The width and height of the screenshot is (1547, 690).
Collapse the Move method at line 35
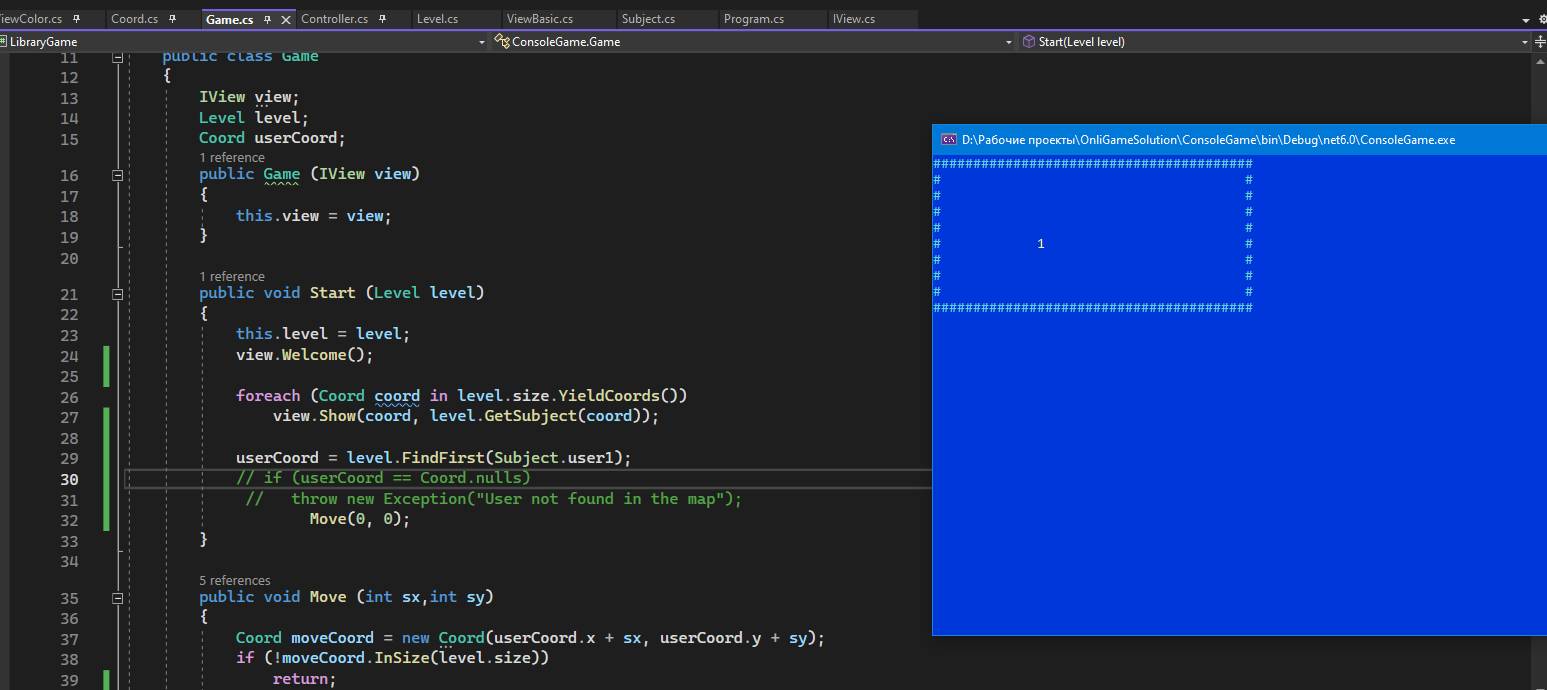pos(117,598)
